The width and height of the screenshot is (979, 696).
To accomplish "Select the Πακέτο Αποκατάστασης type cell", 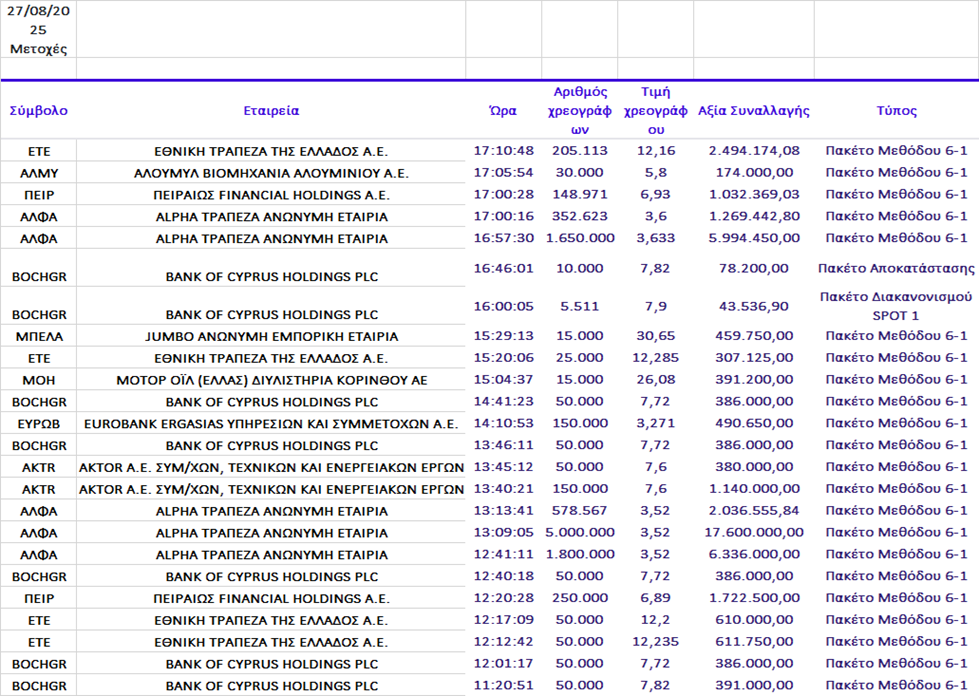I will click(x=896, y=268).
